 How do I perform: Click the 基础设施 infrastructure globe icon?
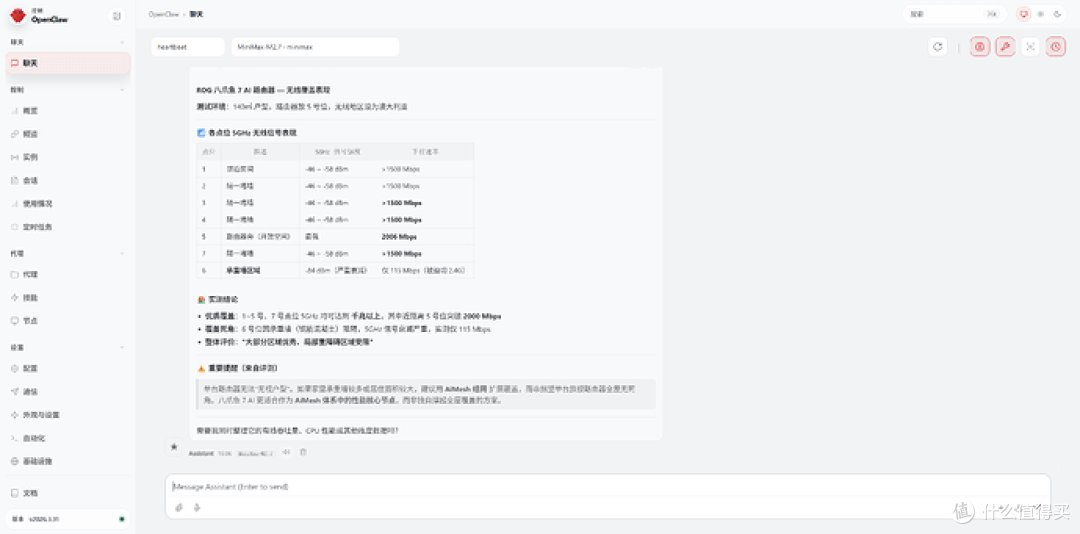[x=14, y=461]
